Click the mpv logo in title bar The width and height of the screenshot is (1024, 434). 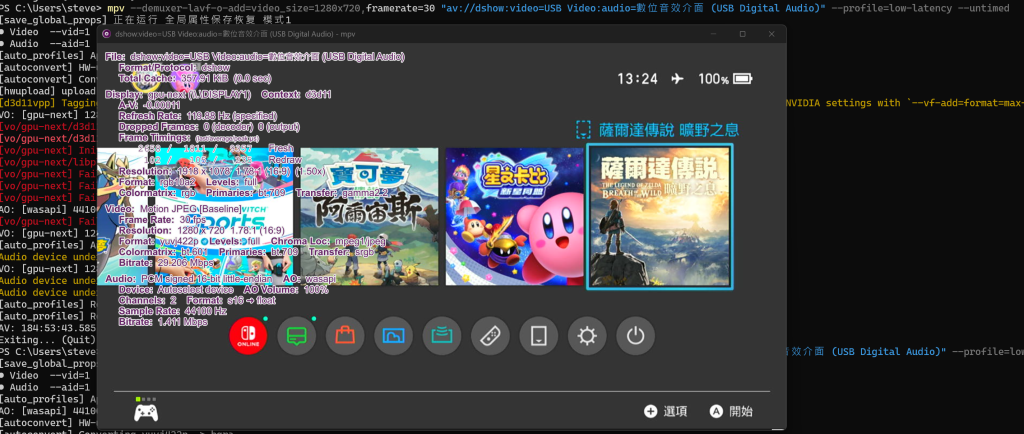[x=107, y=34]
